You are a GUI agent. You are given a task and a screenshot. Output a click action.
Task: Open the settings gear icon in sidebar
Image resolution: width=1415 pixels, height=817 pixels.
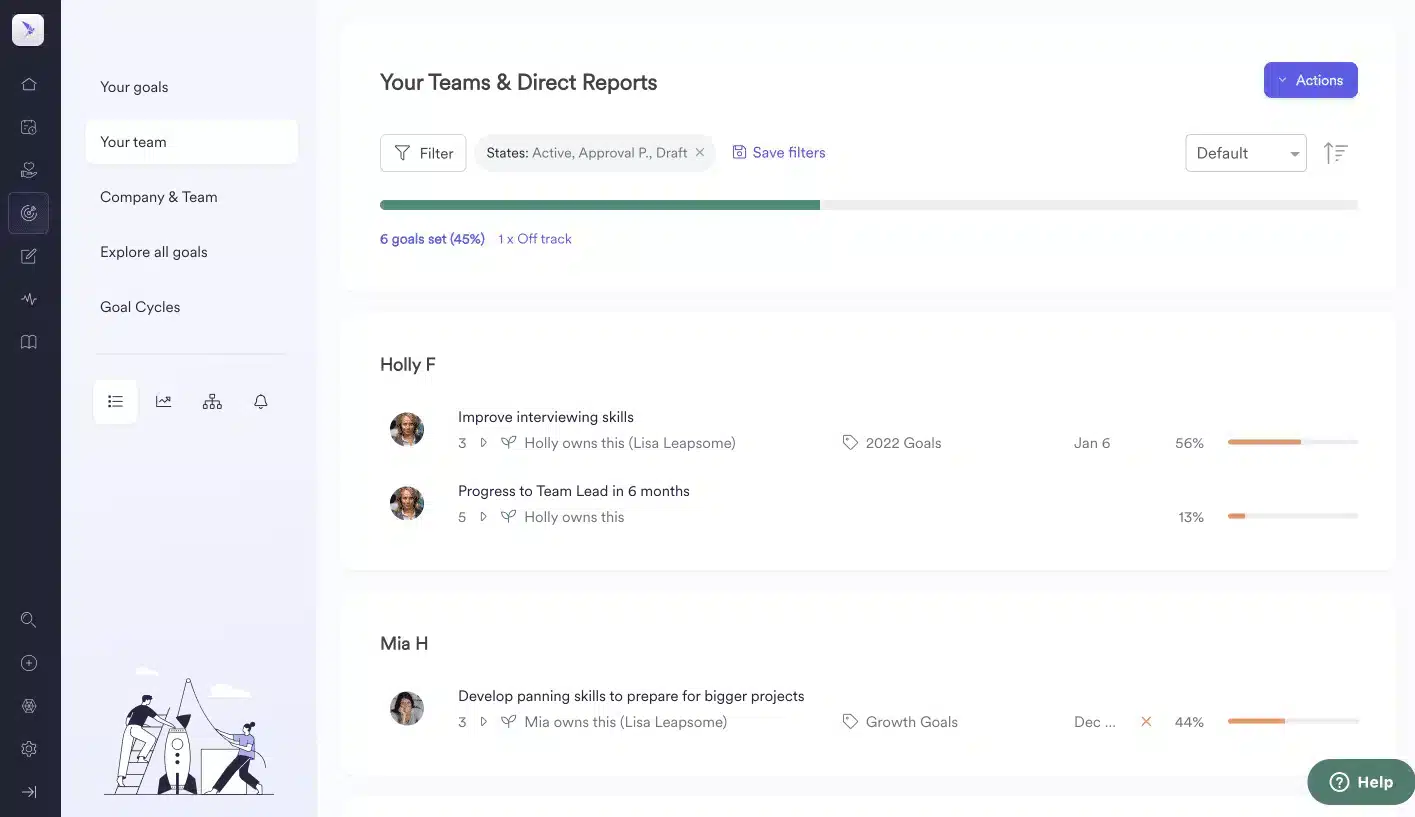29,749
